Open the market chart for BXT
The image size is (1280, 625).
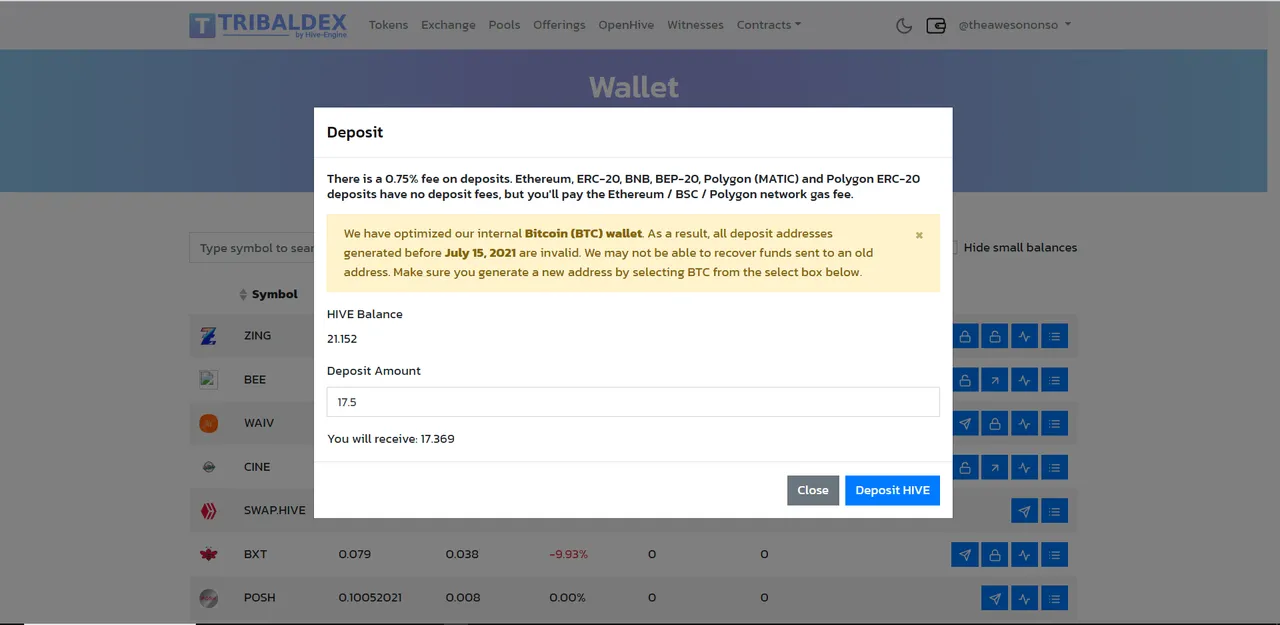(x=1024, y=554)
